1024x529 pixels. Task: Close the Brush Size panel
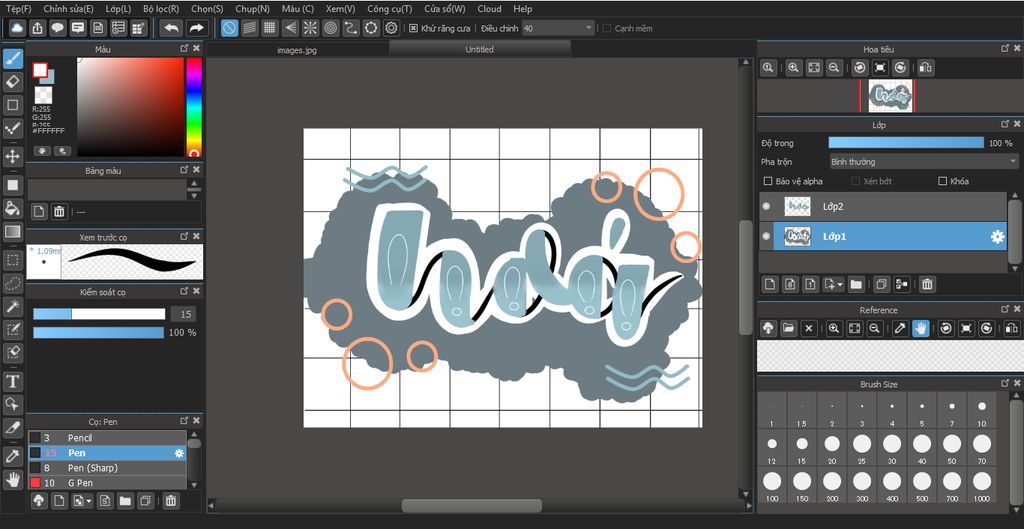[1016, 384]
